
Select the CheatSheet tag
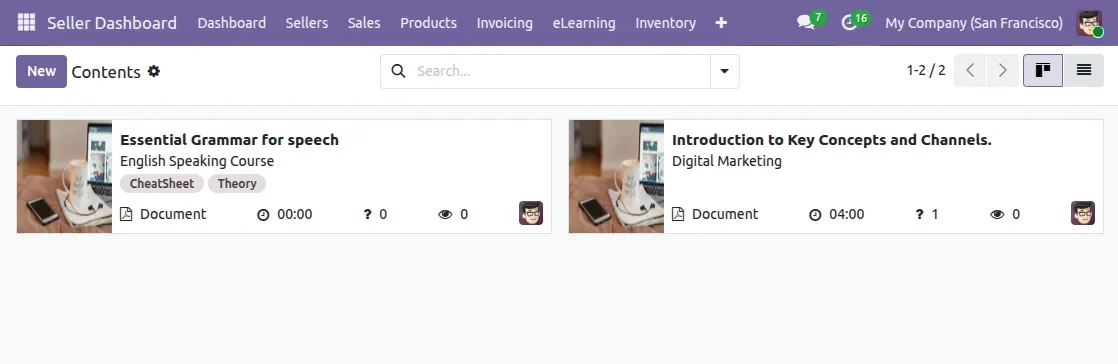pyautogui.click(x=162, y=184)
